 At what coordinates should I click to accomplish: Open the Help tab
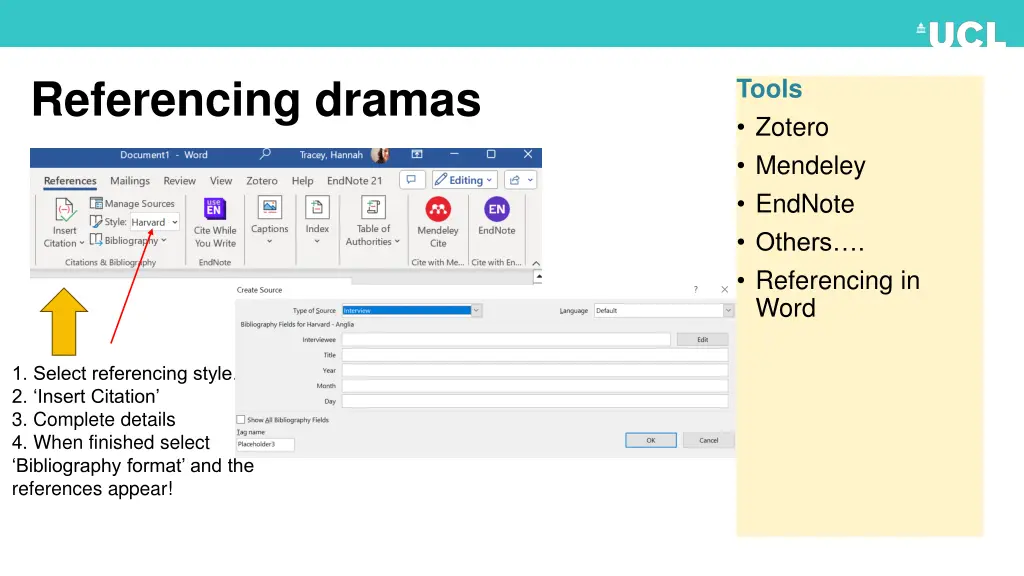pos(302,181)
